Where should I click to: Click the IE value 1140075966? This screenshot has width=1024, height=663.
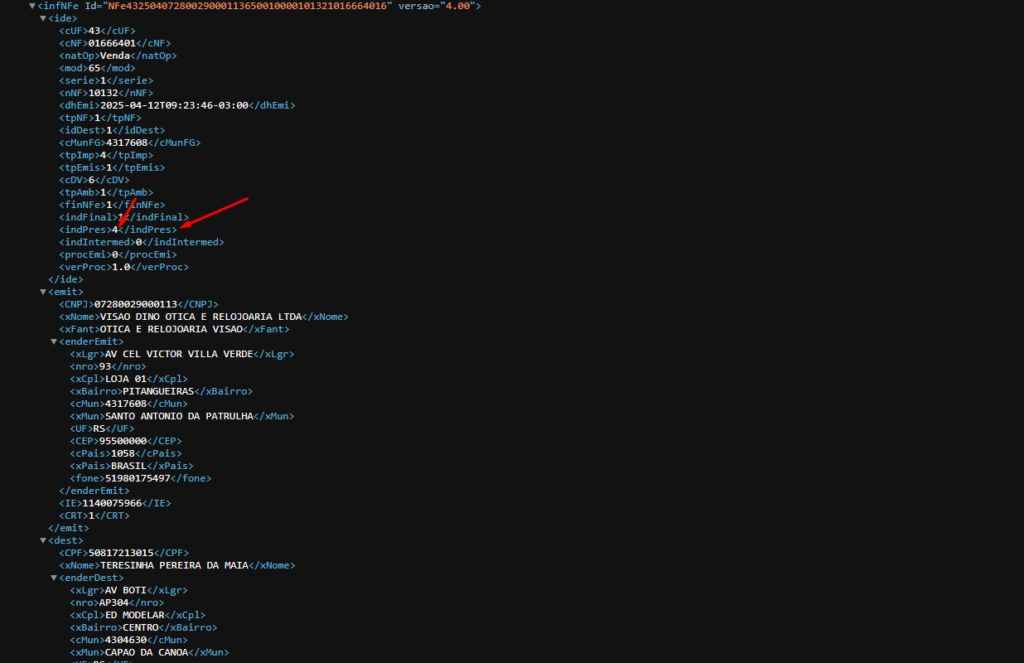point(112,503)
